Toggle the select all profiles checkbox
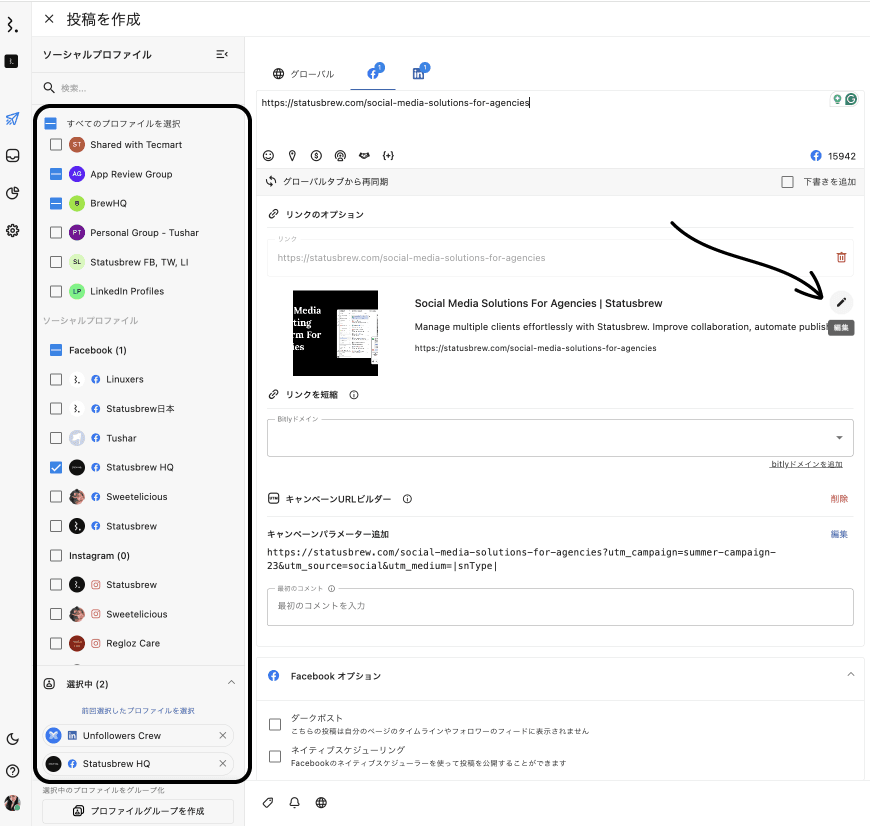Viewport: 870px width, 826px height. tap(50, 123)
